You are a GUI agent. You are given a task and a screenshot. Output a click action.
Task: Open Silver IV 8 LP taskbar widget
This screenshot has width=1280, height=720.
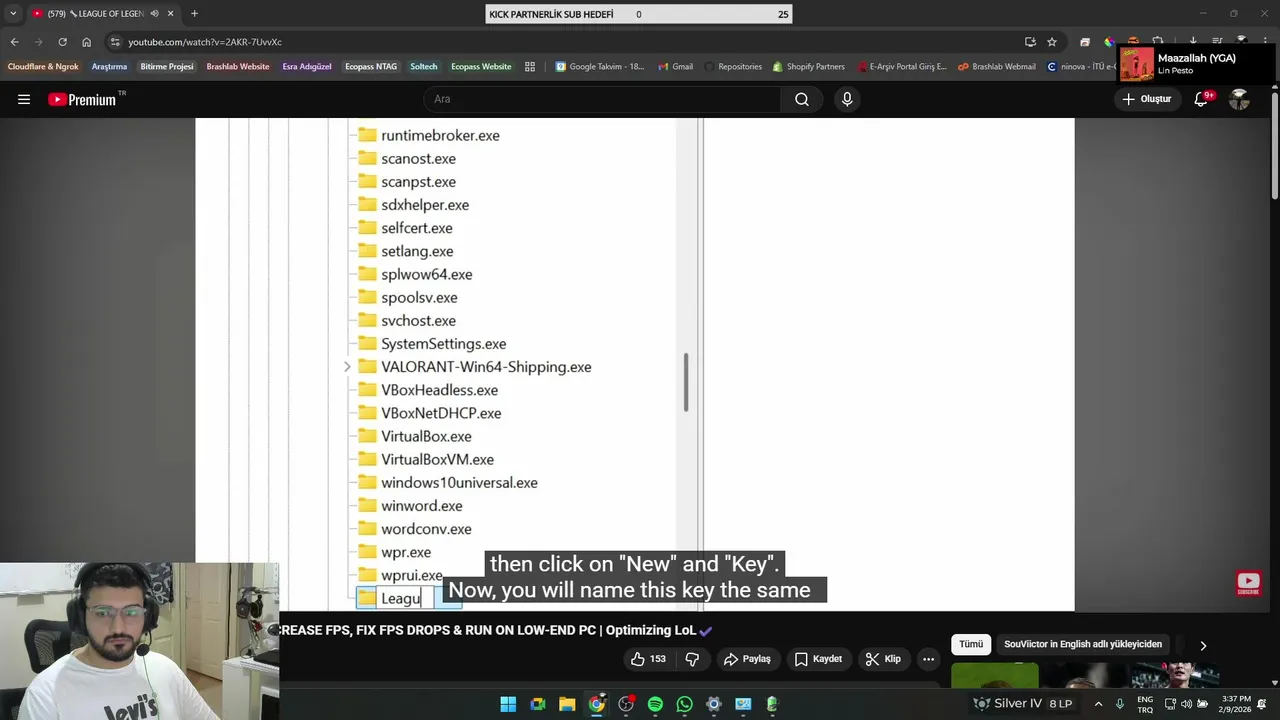point(1023,704)
